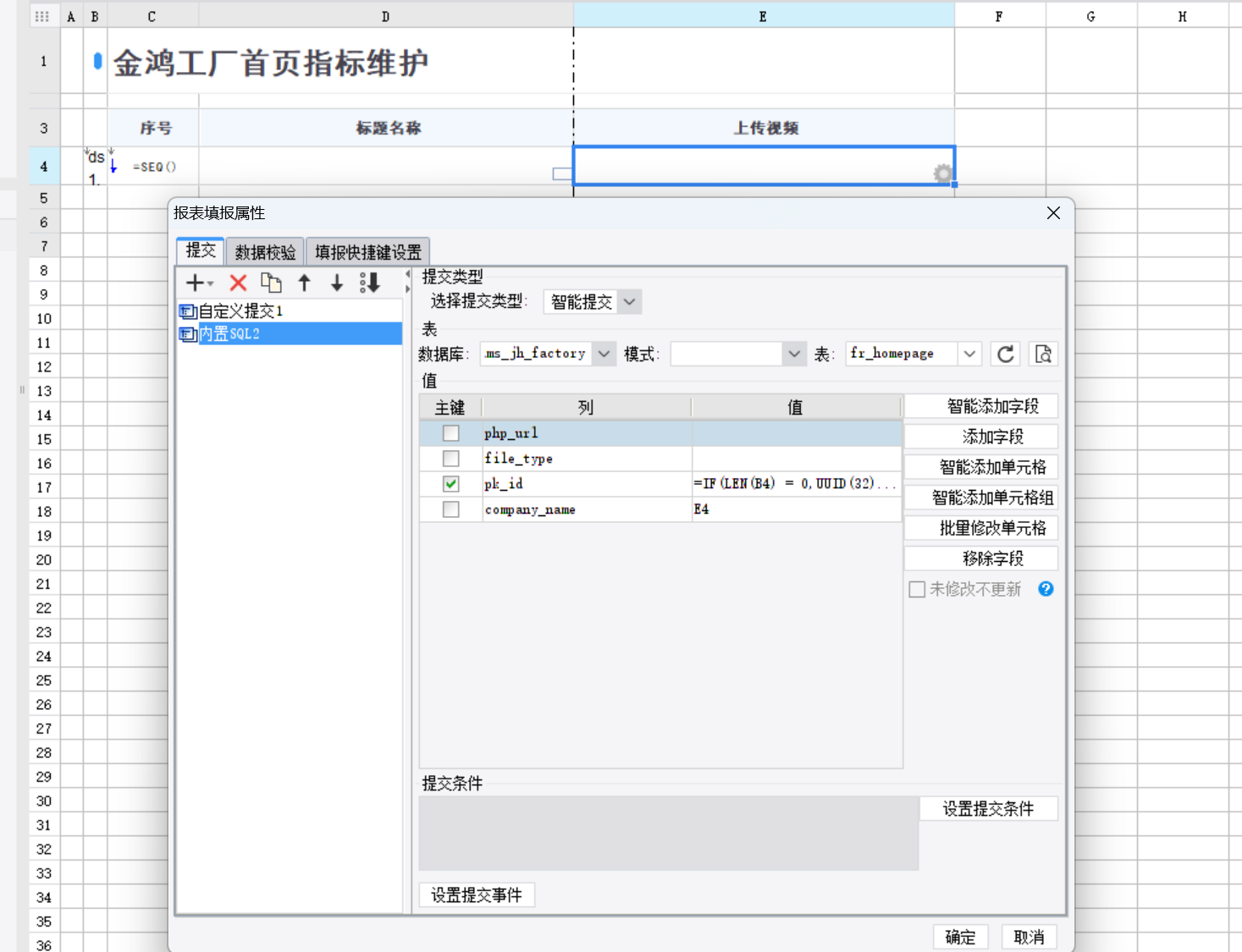Delete the selected submission with red X

pyautogui.click(x=238, y=283)
